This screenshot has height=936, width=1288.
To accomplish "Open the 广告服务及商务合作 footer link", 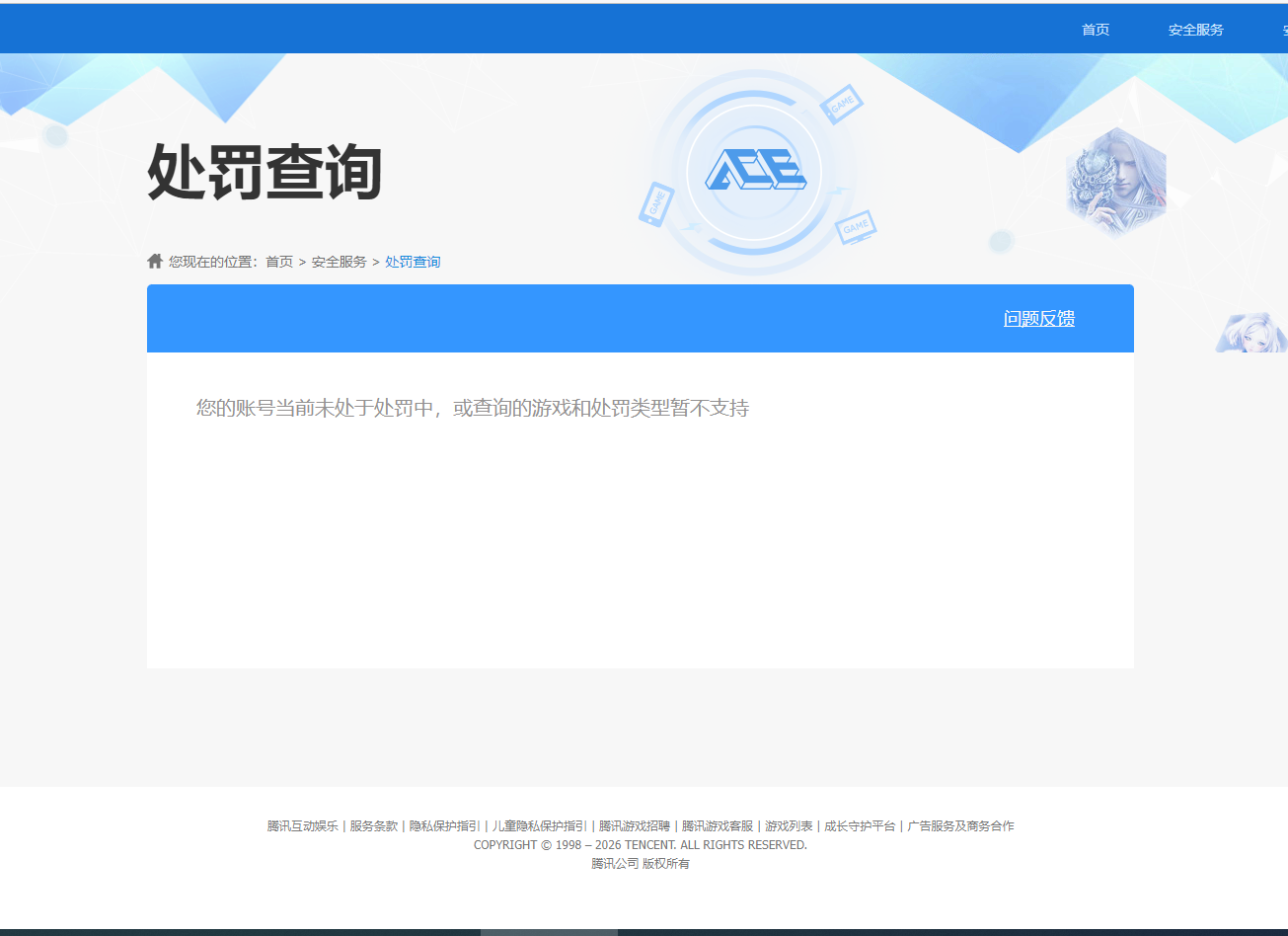I will 961,826.
